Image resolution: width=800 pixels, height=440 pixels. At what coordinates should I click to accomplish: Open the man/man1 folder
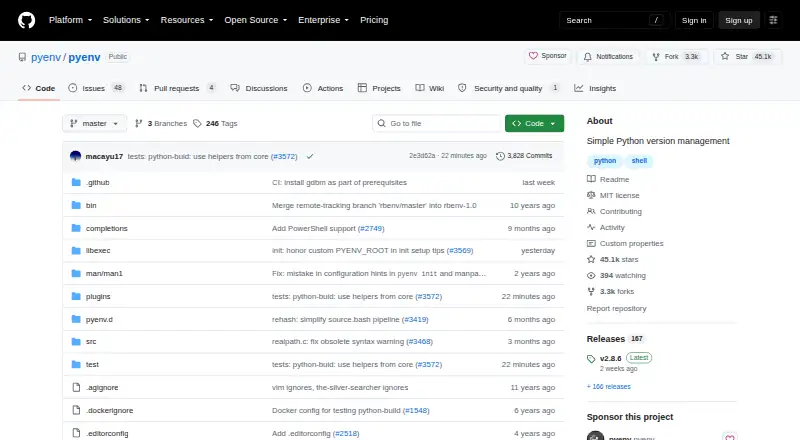tap(104, 274)
